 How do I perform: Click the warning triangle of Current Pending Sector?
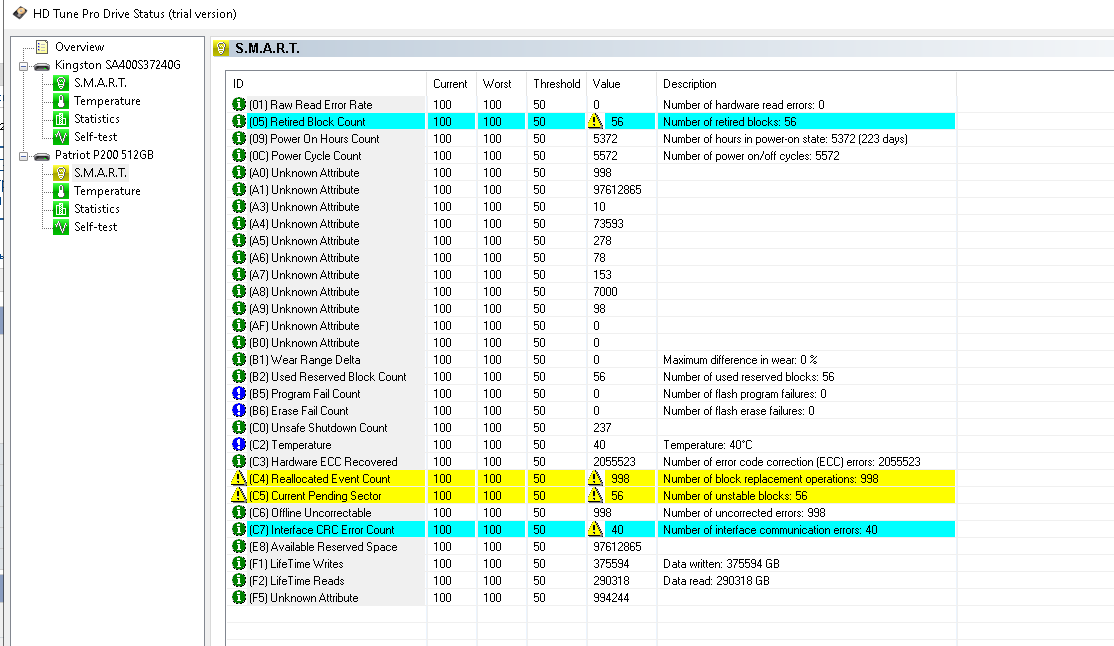[239, 495]
